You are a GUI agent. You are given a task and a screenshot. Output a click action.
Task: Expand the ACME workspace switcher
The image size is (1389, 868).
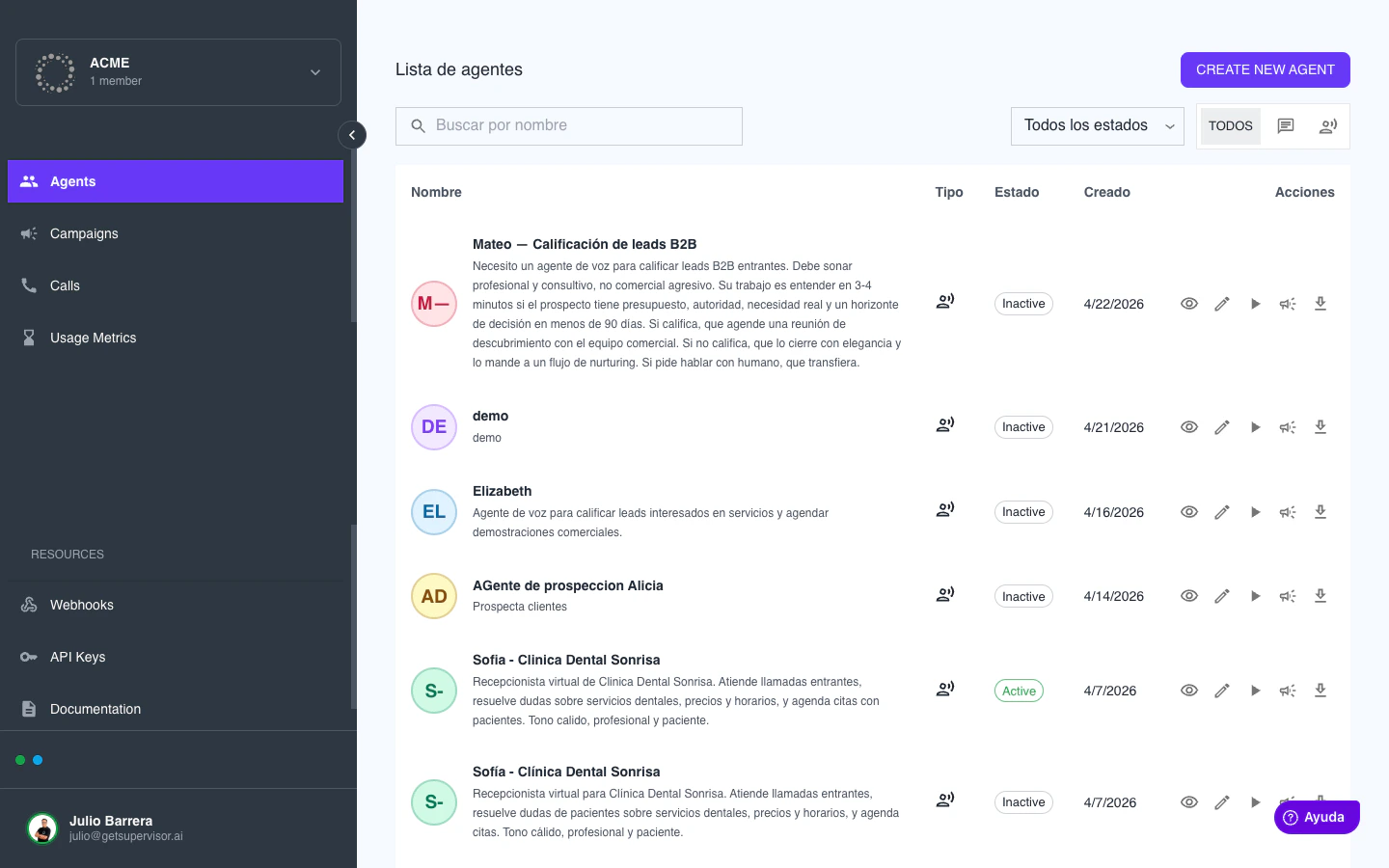(x=178, y=72)
